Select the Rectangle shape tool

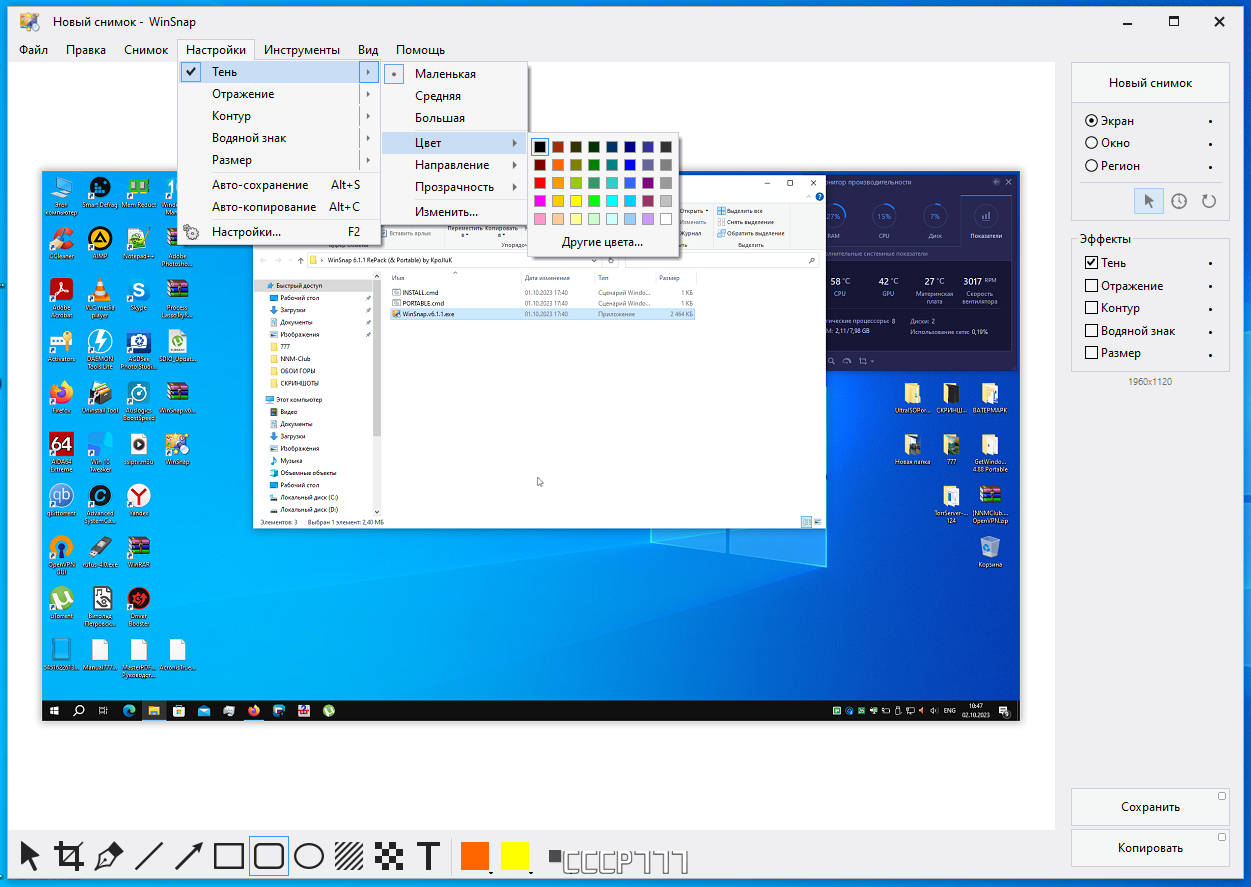(229, 856)
